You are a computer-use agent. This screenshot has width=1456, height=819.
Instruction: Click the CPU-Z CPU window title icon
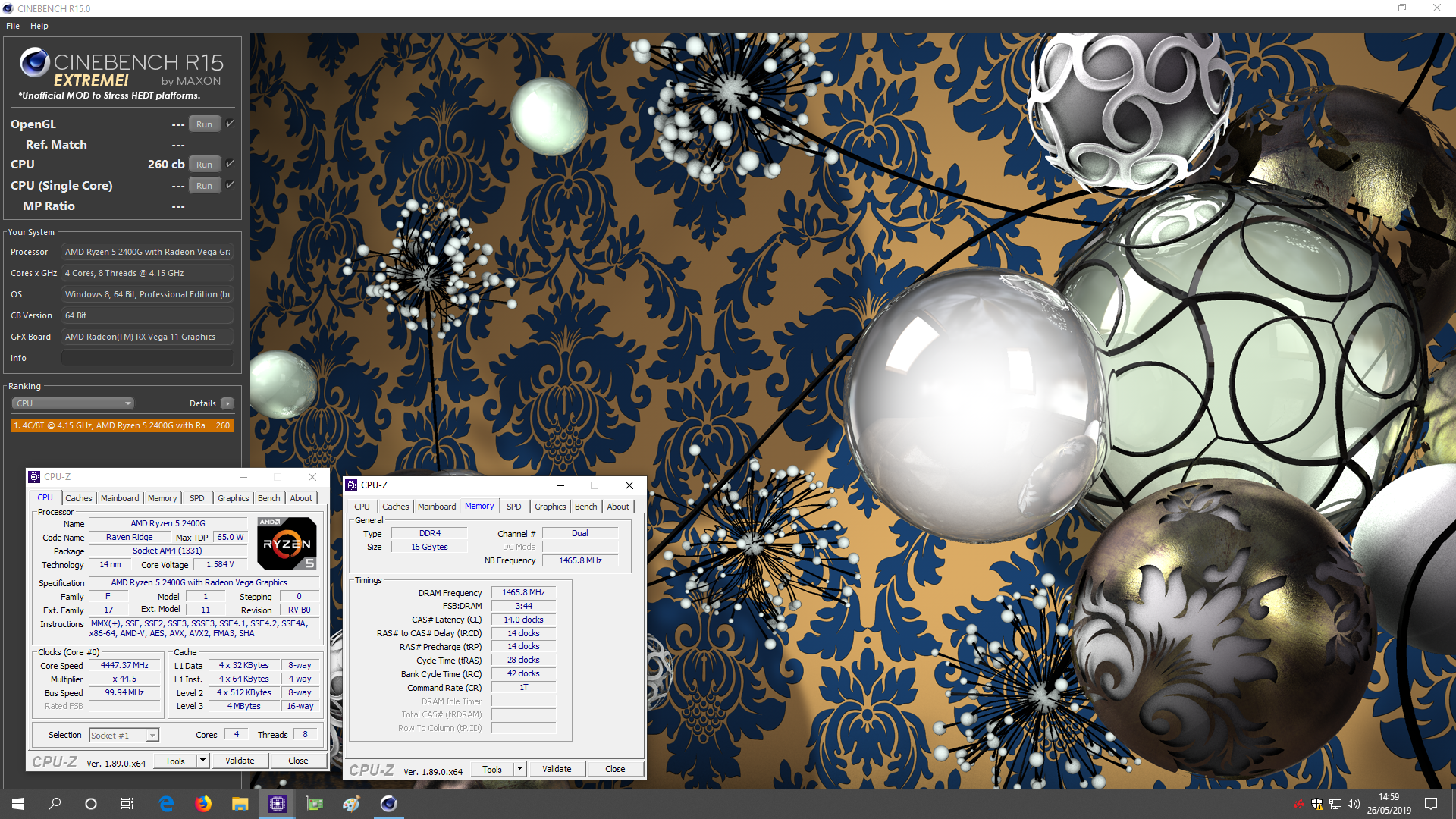(34, 477)
